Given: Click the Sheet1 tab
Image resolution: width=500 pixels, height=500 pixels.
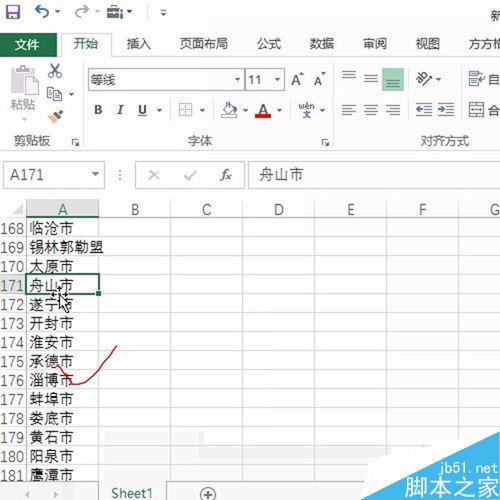Looking at the screenshot, I should [x=132, y=493].
